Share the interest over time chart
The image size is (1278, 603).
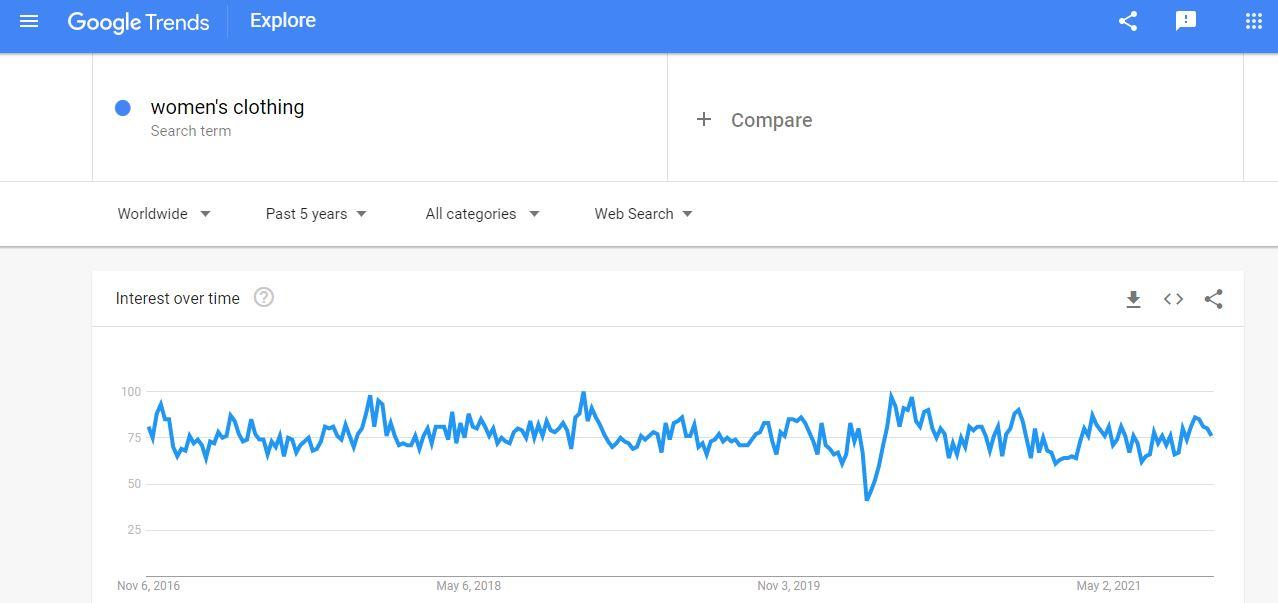1213,299
